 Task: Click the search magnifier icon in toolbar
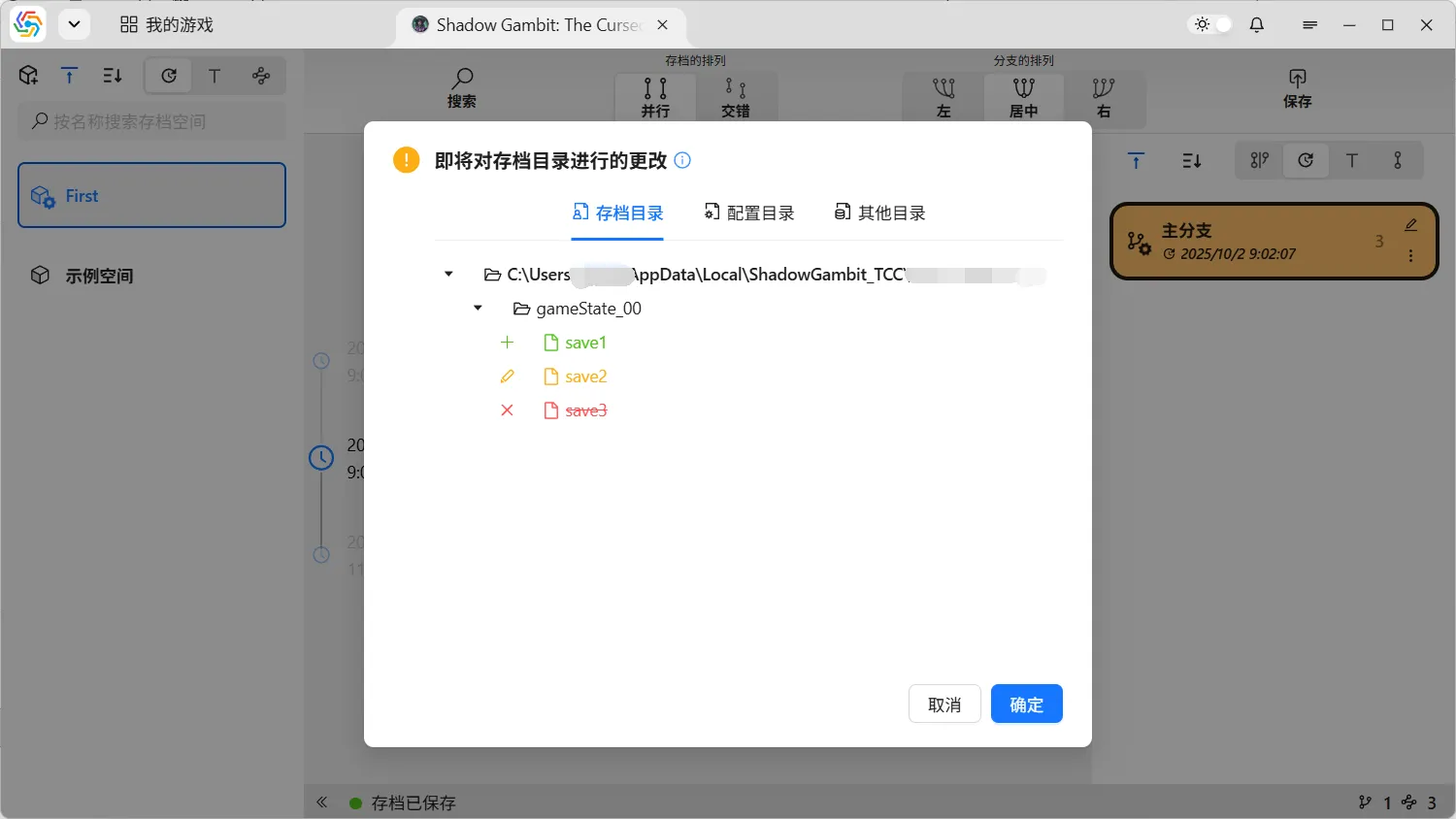(462, 79)
